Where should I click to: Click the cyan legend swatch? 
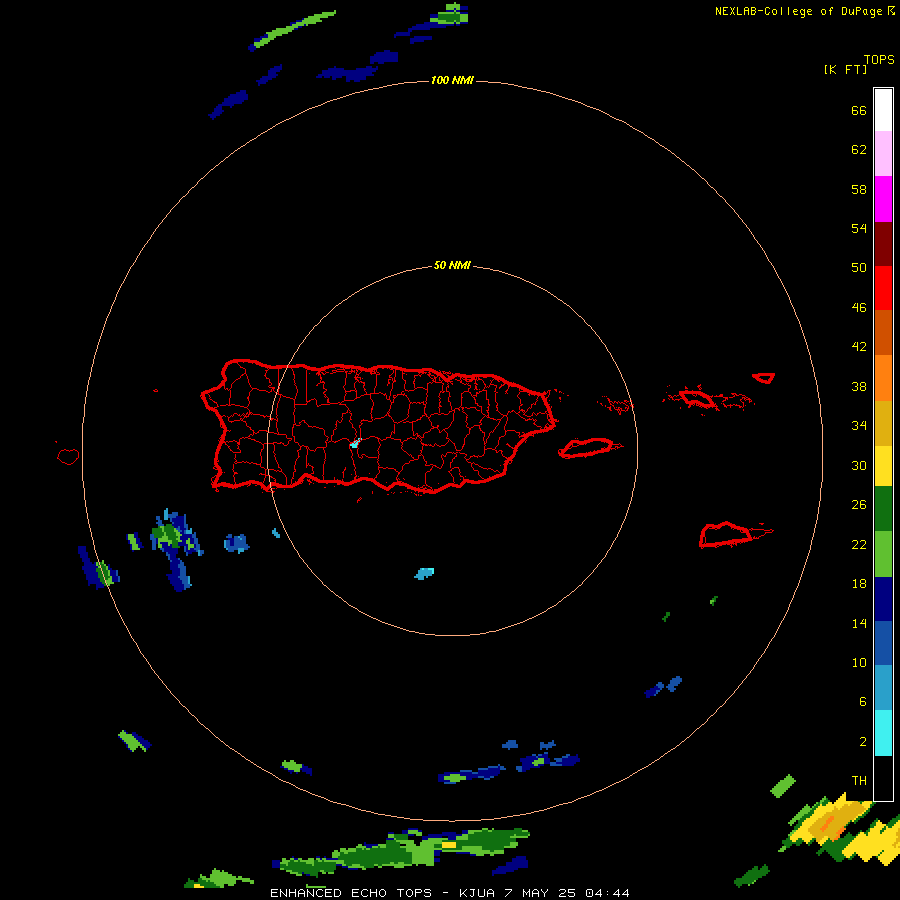pos(883,733)
